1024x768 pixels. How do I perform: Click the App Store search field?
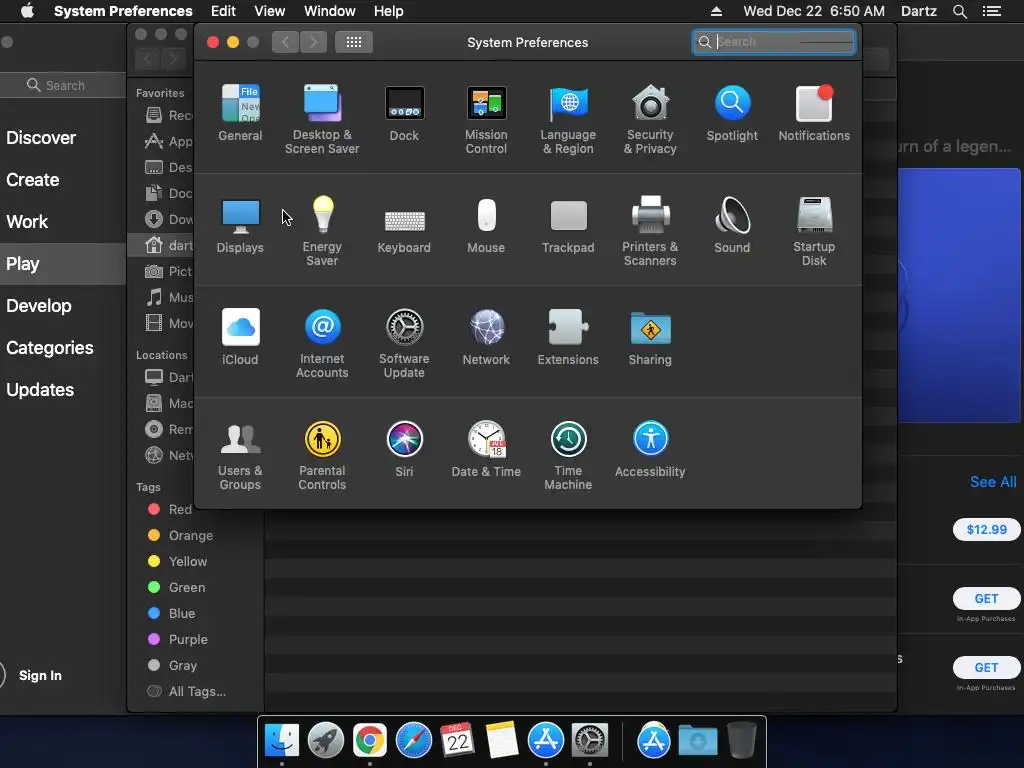63,85
